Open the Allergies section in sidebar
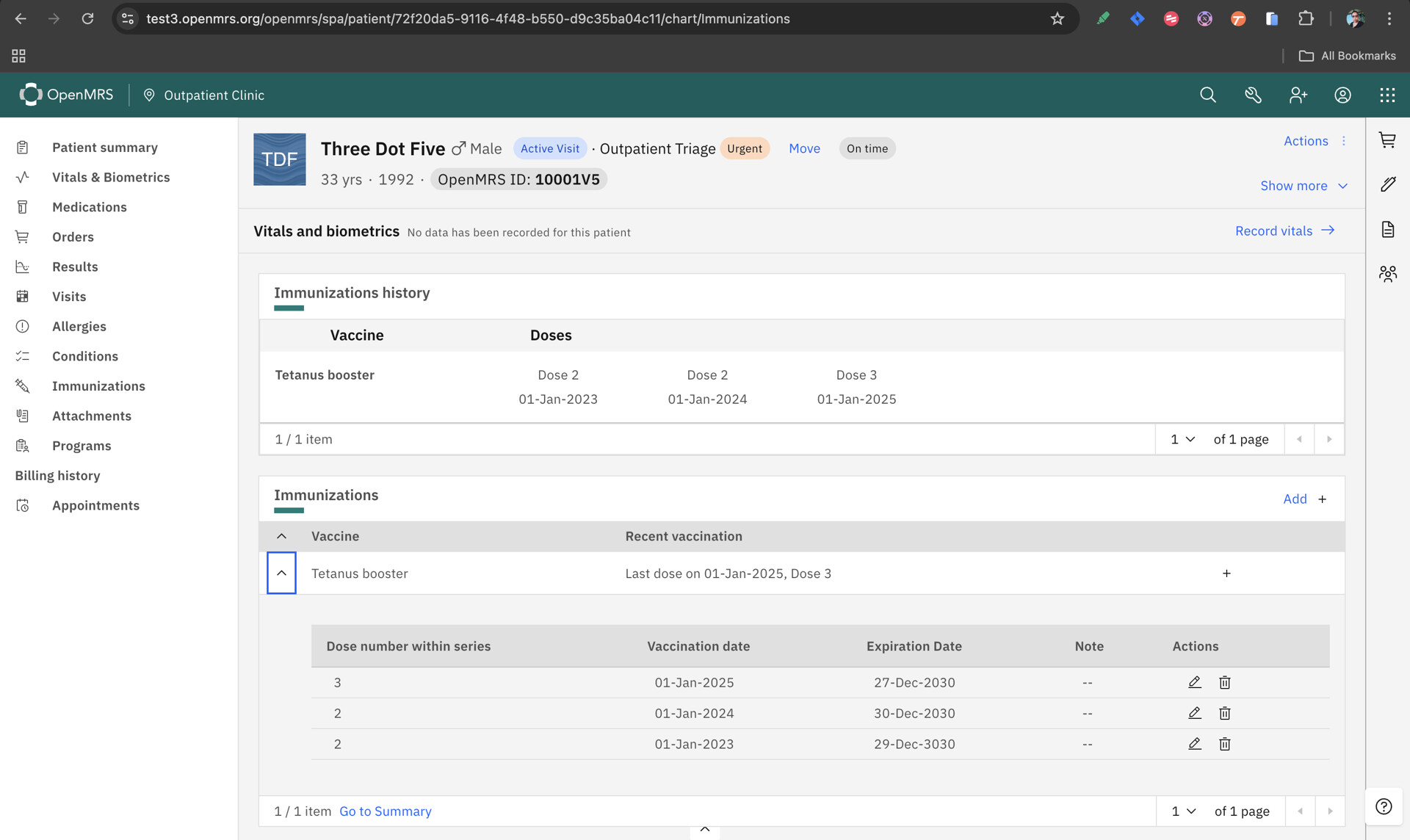Screen dimensions: 1410x840 click(x=79, y=326)
